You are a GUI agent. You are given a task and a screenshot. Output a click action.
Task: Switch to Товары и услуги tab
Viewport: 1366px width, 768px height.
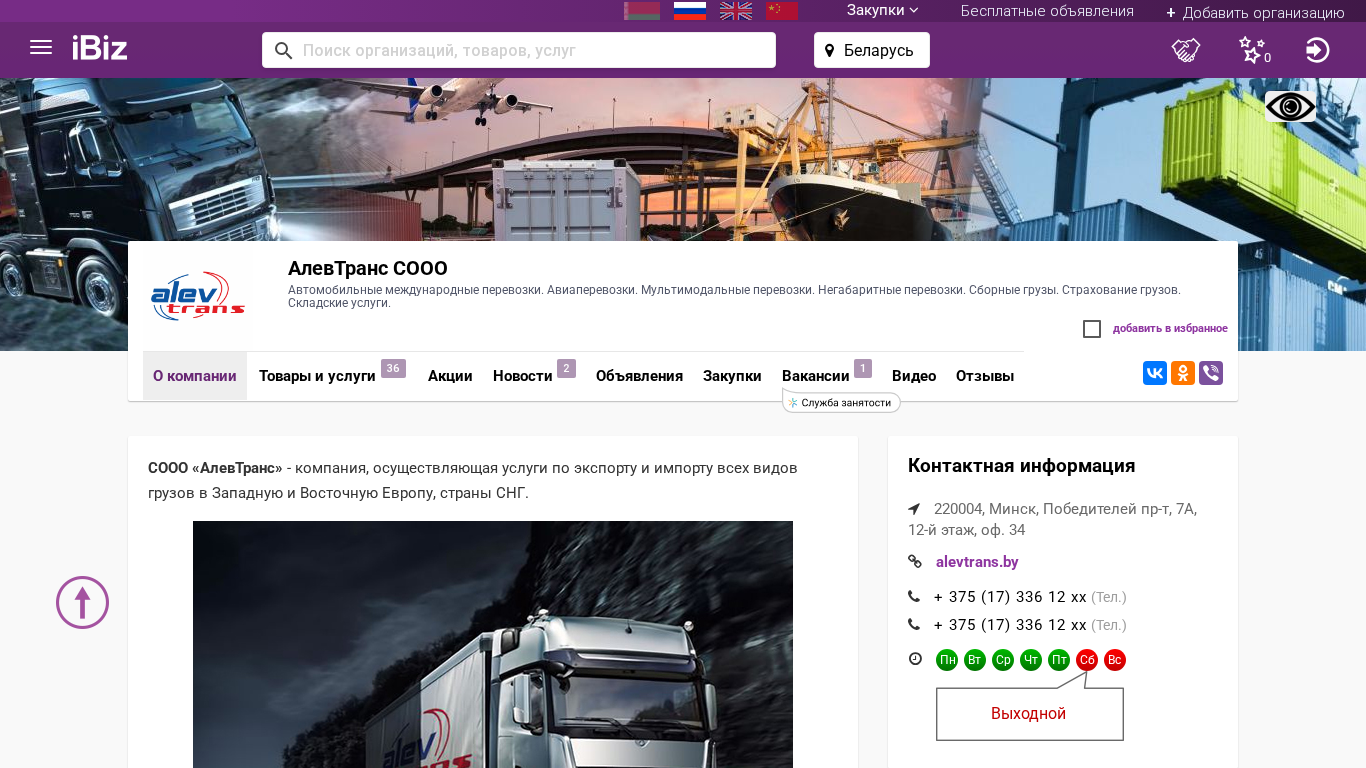point(317,376)
